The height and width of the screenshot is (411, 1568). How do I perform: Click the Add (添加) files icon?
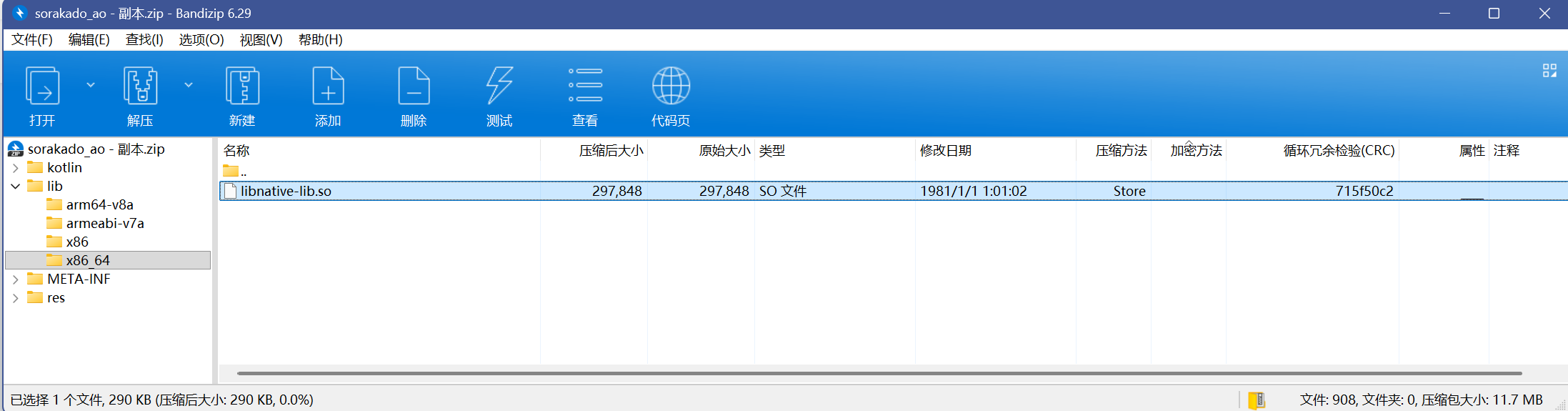328,87
